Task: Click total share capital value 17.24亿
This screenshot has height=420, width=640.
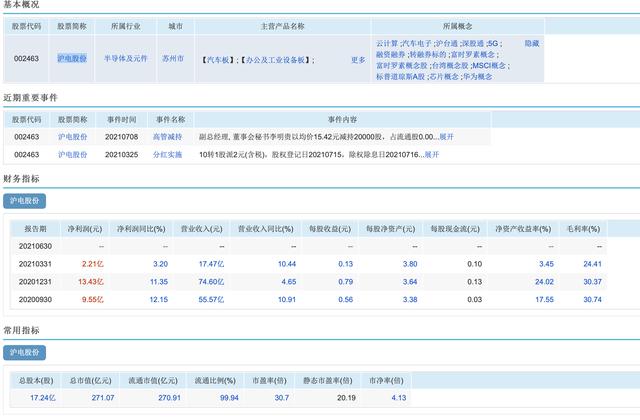Action: (x=43, y=398)
